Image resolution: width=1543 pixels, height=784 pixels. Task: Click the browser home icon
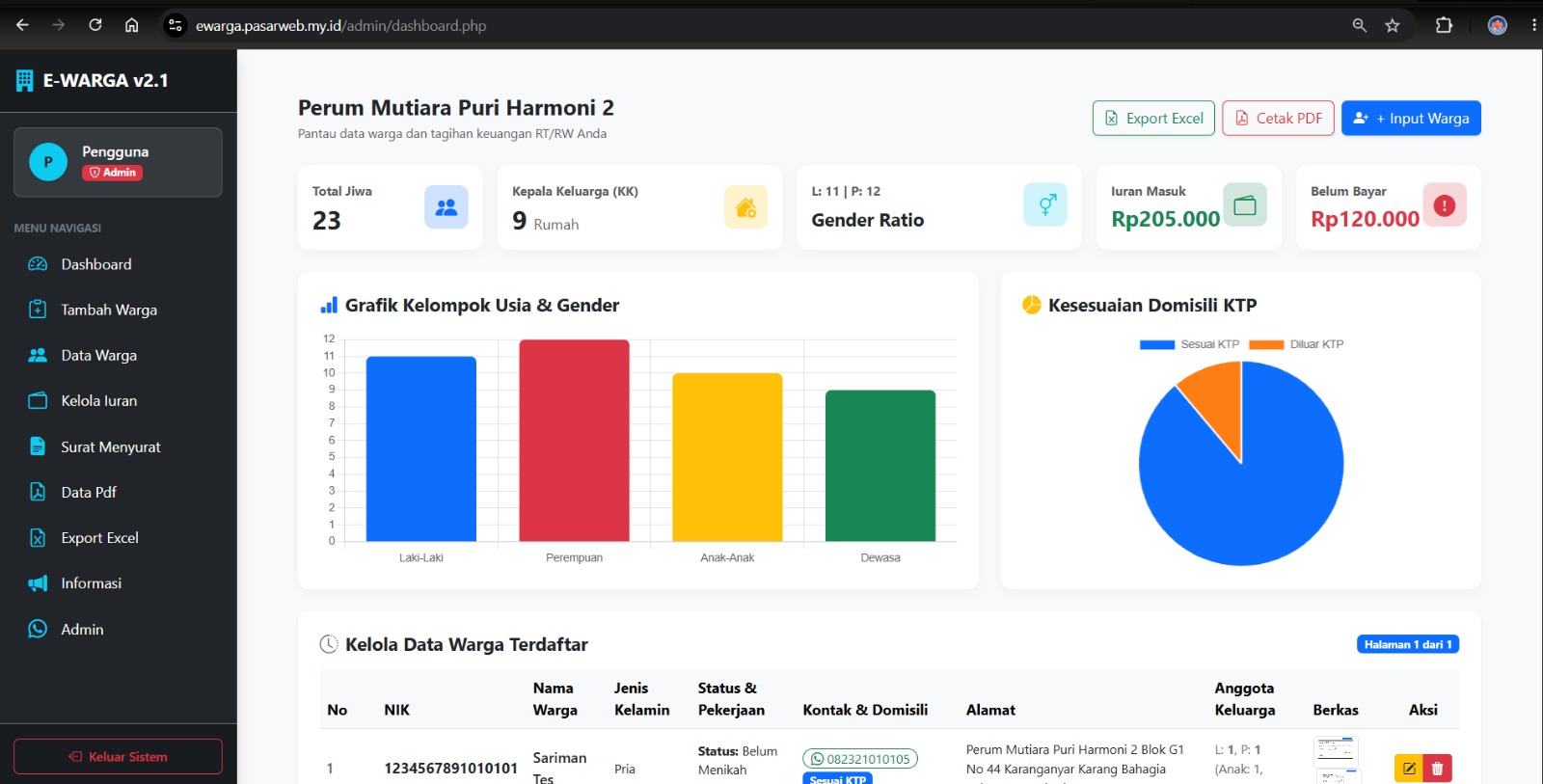point(132,25)
